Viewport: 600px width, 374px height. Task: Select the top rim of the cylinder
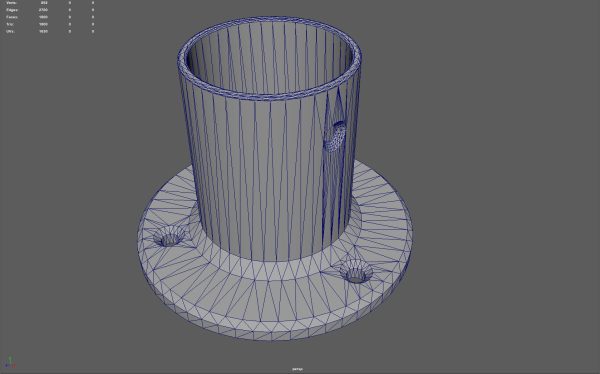[x=269, y=58]
